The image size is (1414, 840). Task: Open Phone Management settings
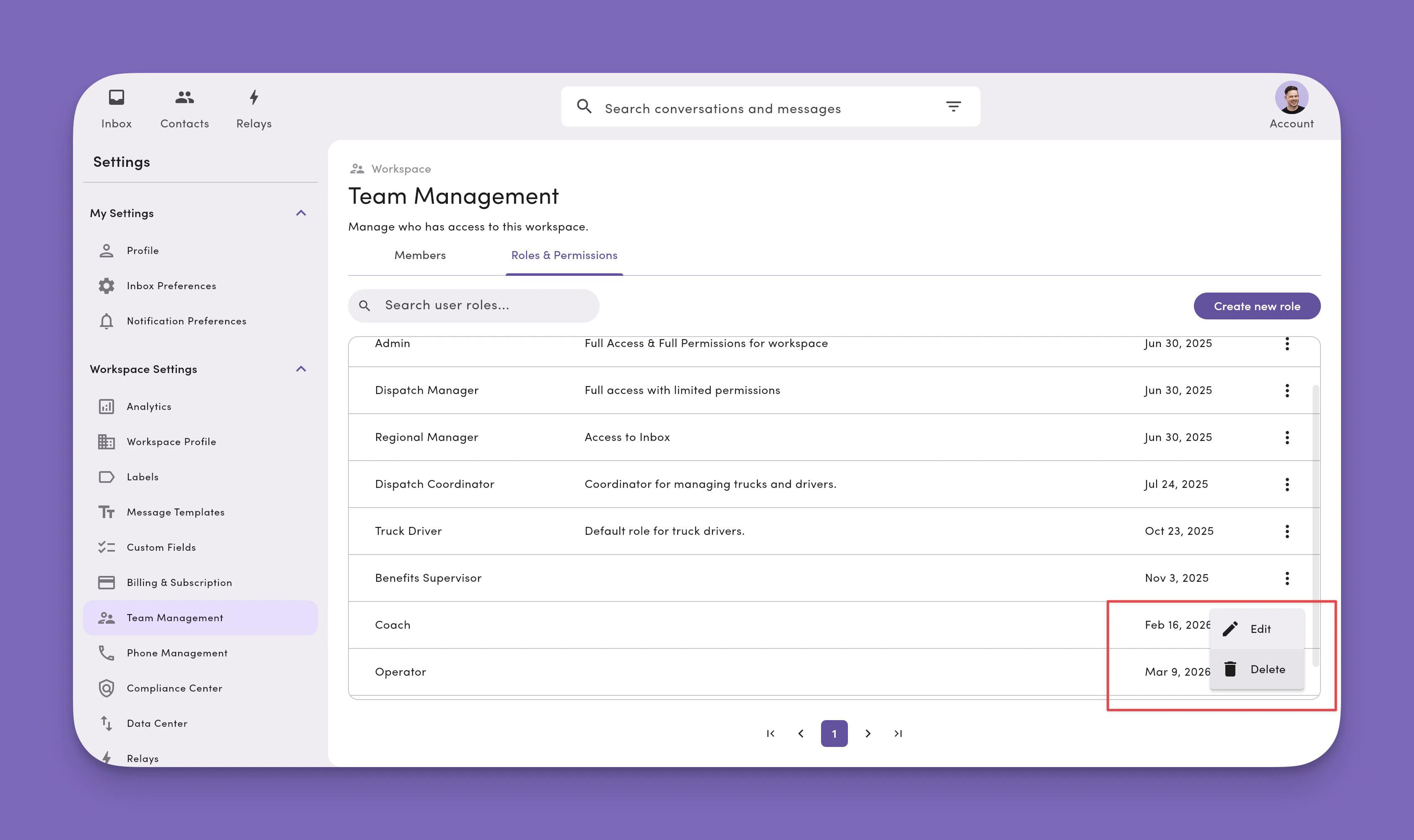[200, 653]
